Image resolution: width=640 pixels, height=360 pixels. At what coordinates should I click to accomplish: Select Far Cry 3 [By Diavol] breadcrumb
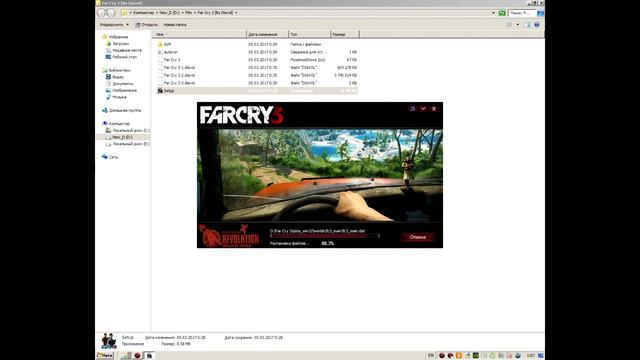pyautogui.click(x=215, y=13)
